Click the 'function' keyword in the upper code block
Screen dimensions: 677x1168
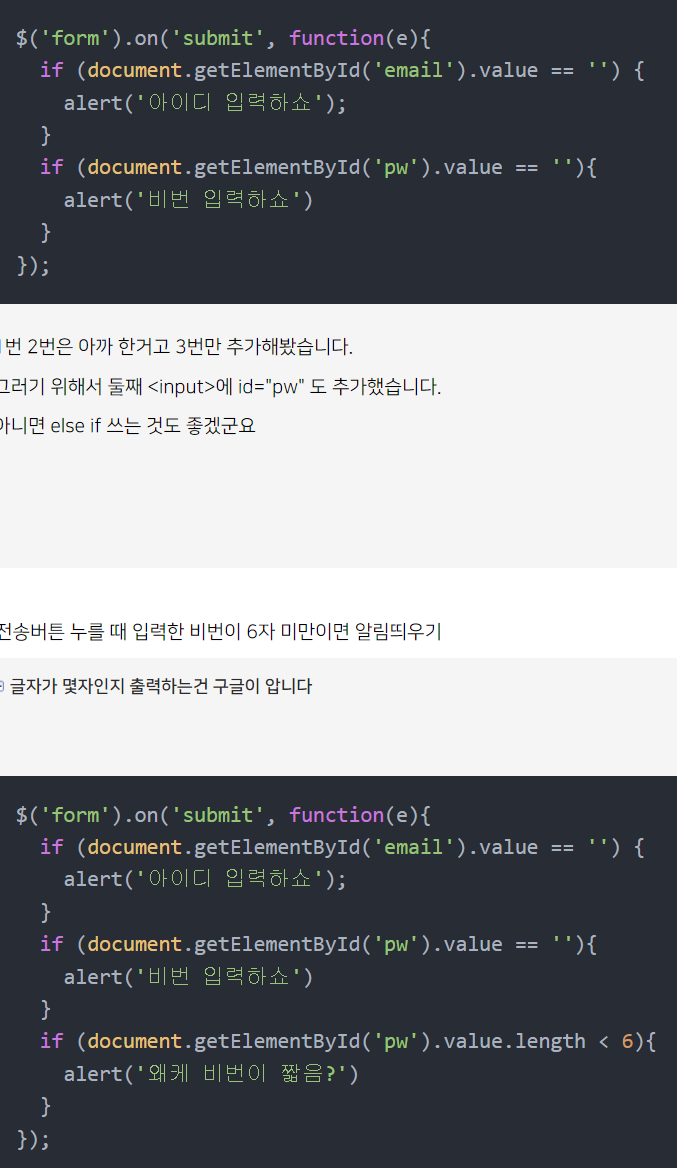337,38
